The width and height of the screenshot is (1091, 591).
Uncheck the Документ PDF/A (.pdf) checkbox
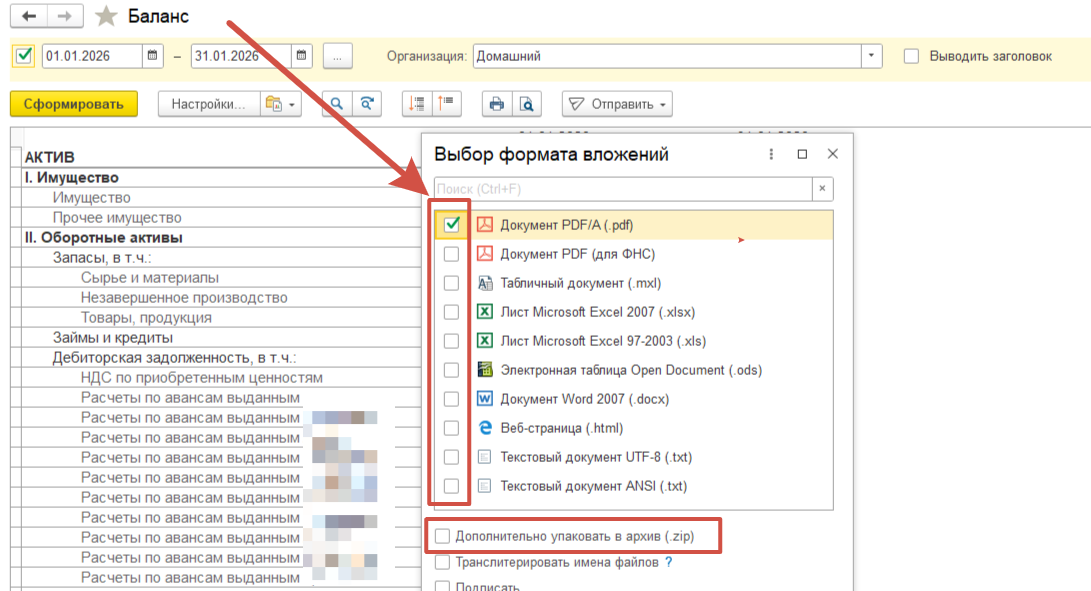click(x=451, y=225)
